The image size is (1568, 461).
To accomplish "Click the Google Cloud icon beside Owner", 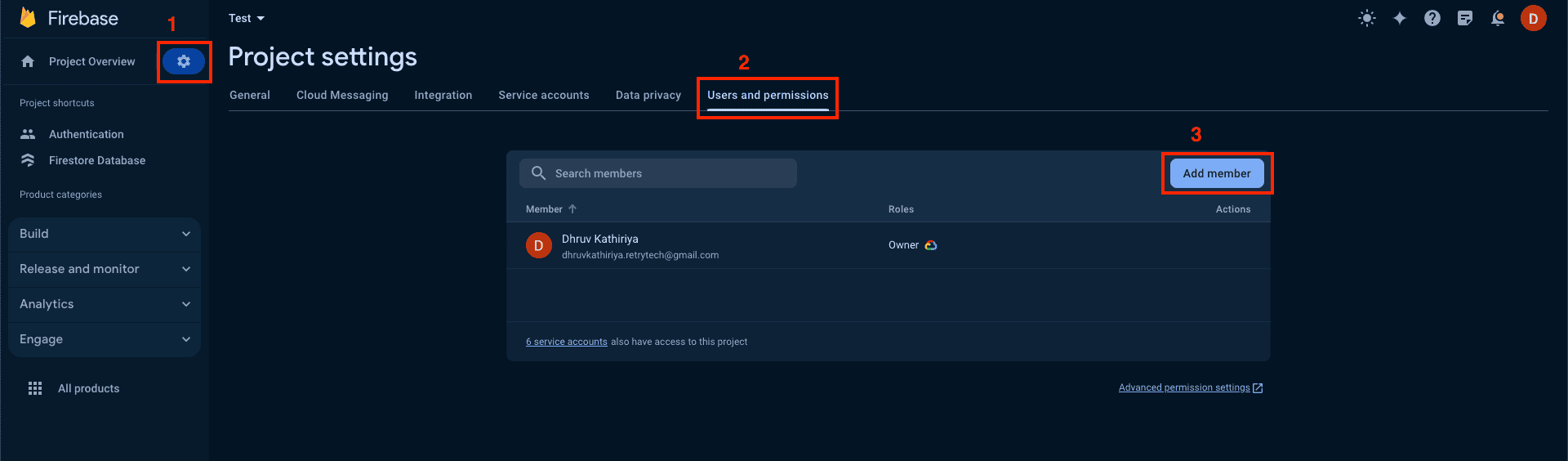I will coord(931,245).
